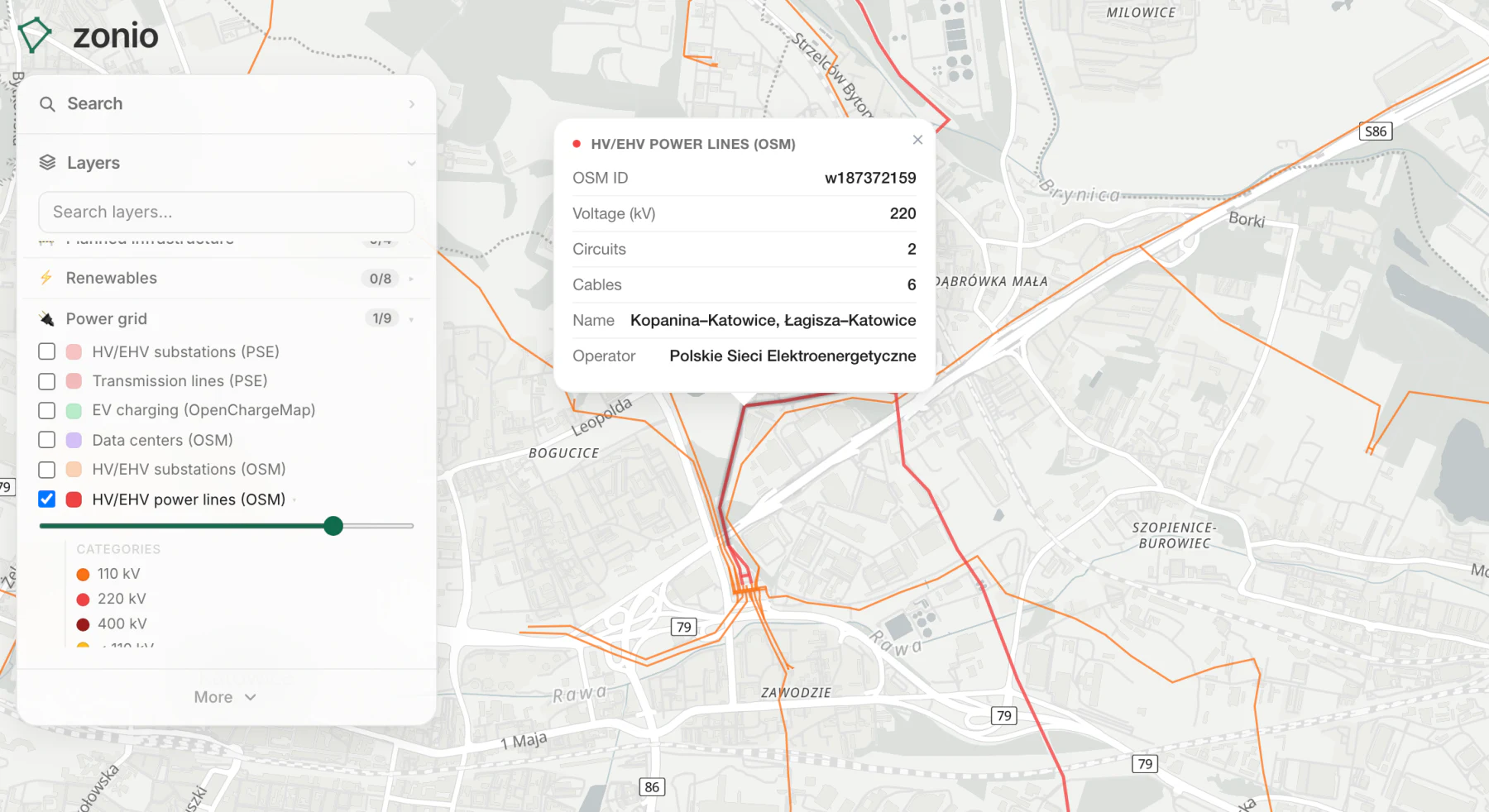Viewport: 1489px width, 812px height.
Task: Click the zonio brand name
Action: coord(116,36)
